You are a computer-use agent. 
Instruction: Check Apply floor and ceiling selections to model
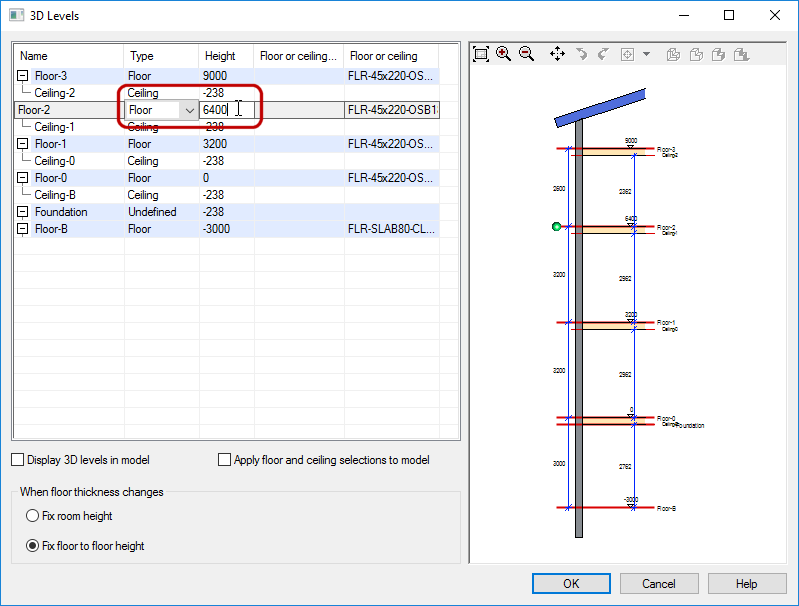(225, 460)
